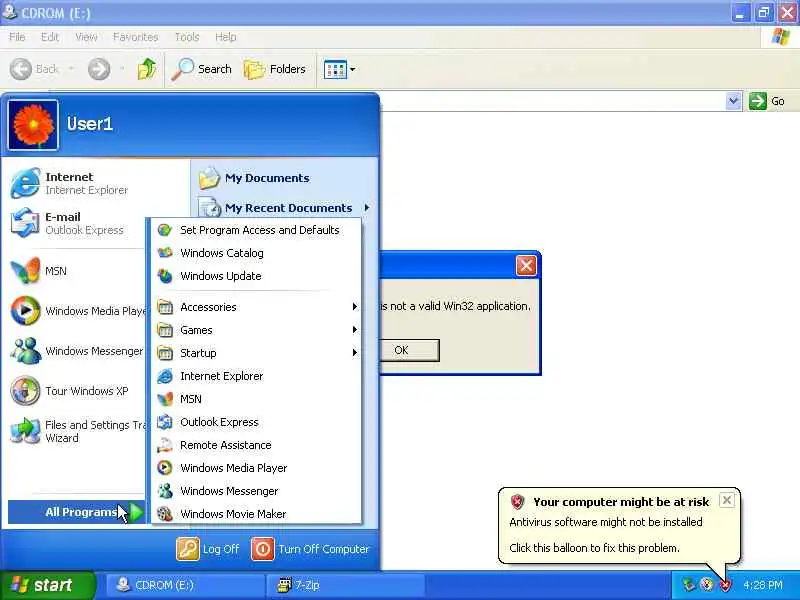Open Files and Settings Transfer Wizard
The image size is (800, 600).
[x=77, y=431]
